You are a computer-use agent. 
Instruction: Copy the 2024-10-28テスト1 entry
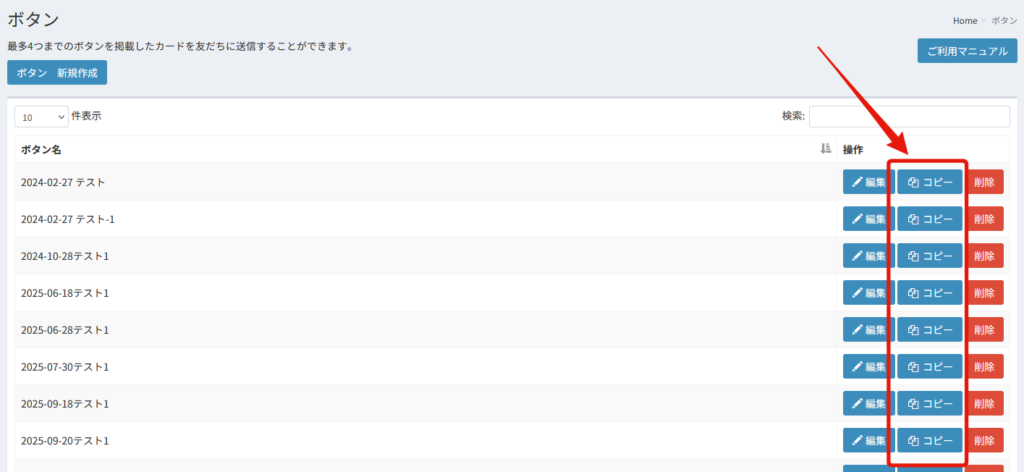[x=929, y=256]
